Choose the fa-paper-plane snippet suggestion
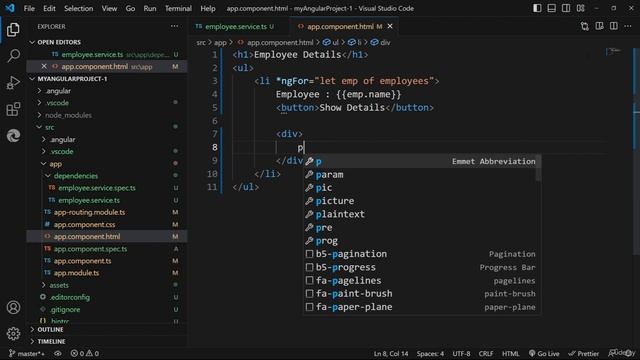Image resolution: width=640 pixels, height=360 pixels. pyautogui.click(x=420, y=307)
